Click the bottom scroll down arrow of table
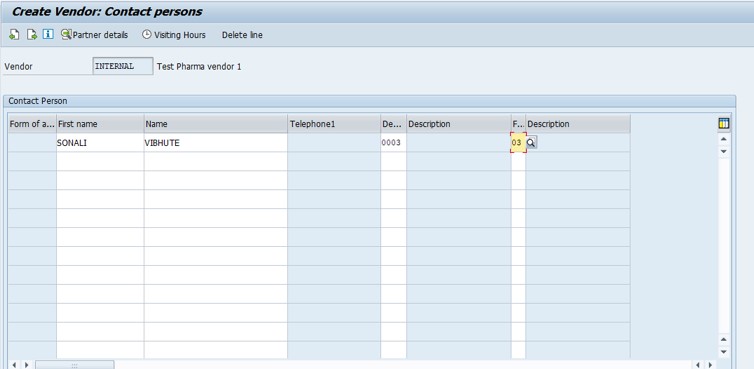Screen dimensions: 754x369 [x=724, y=352]
